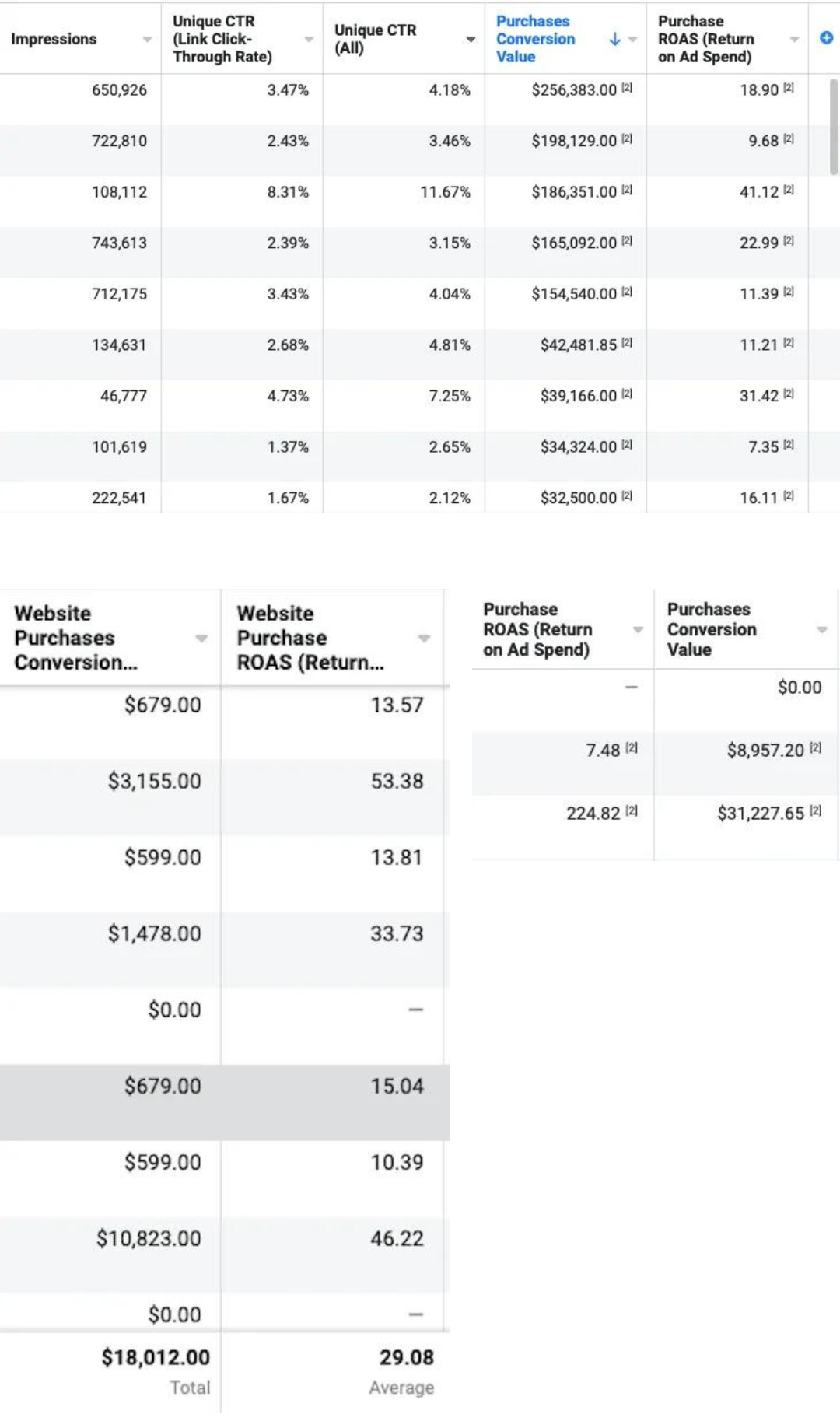Click the blue Purchases Conversion Value header
The width and height of the screenshot is (840, 1421).
point(536,39)
